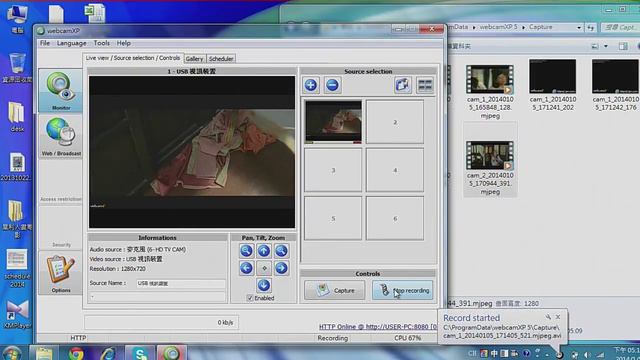This screenshot has width=640, height=360.
Task: Open Record started notification options wrench
Action: 548,317
